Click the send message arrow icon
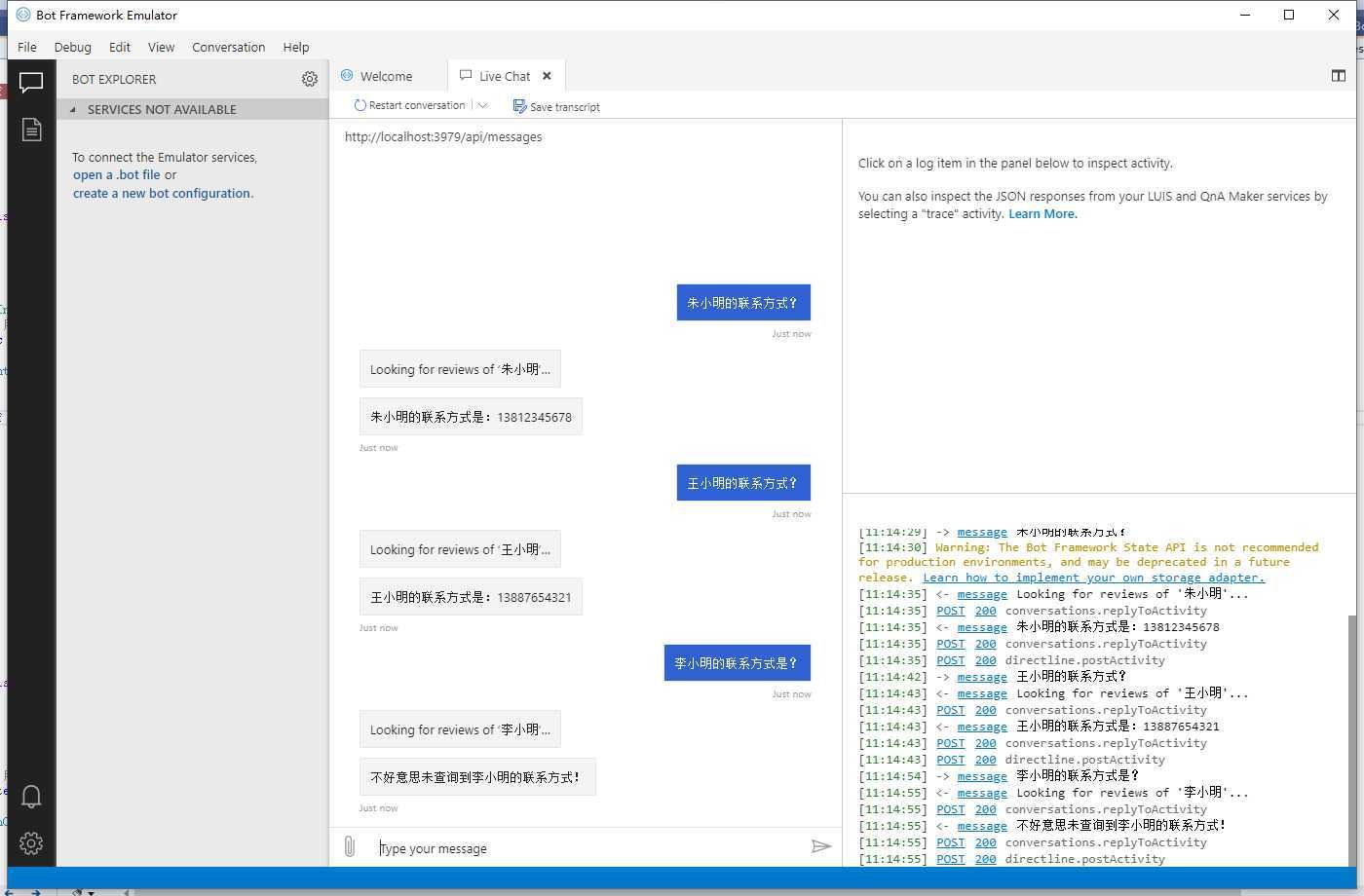The image size is (1364, 896). (821, 846)
